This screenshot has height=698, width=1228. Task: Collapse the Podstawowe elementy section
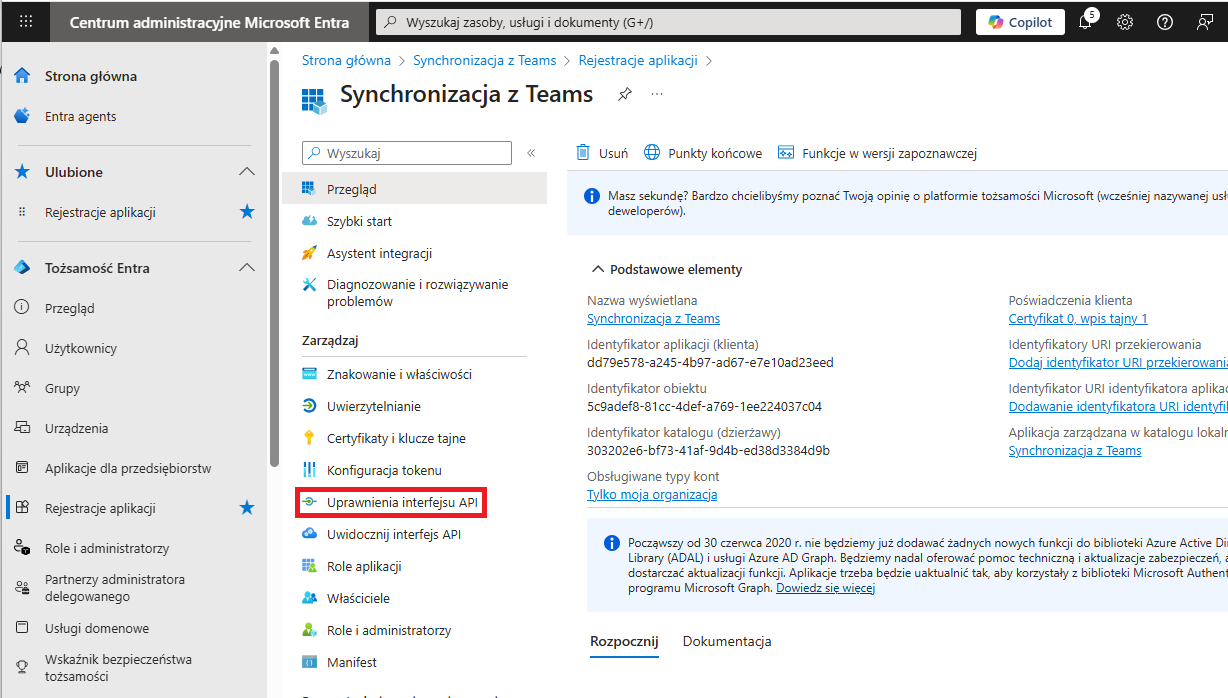[x=597, y=268]
